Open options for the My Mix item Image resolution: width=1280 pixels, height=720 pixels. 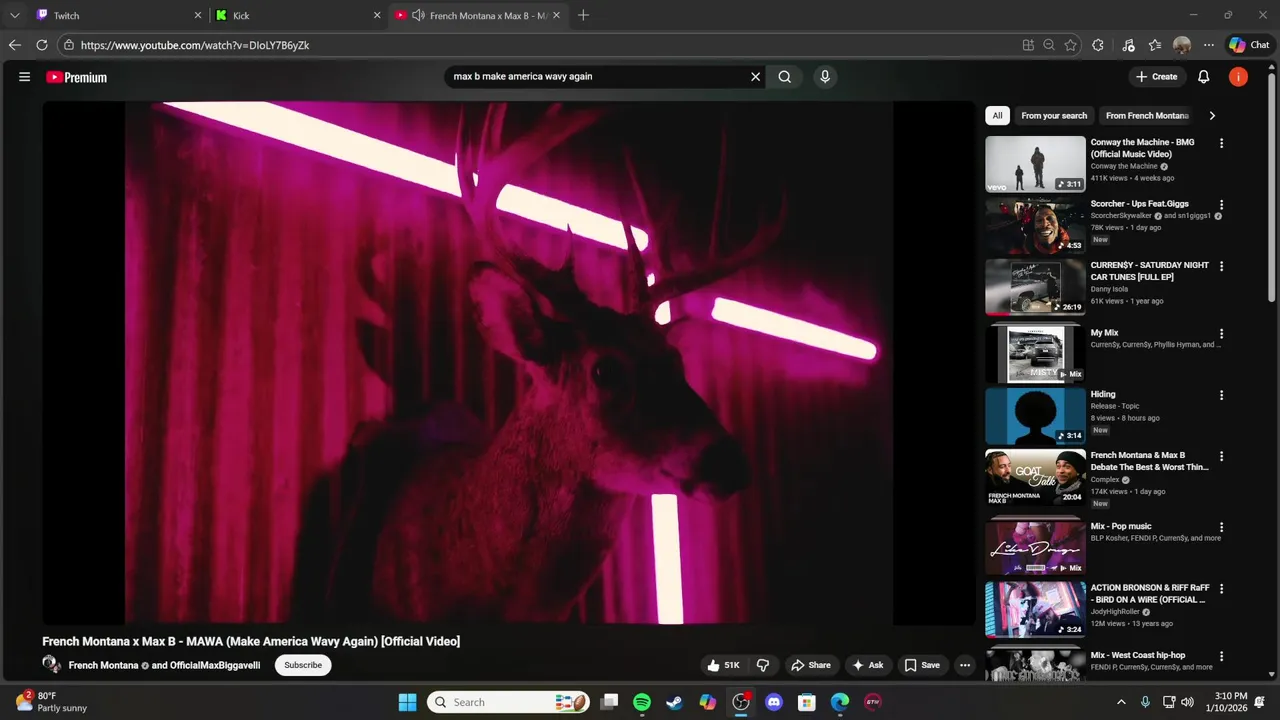(x=1221, y=334)
